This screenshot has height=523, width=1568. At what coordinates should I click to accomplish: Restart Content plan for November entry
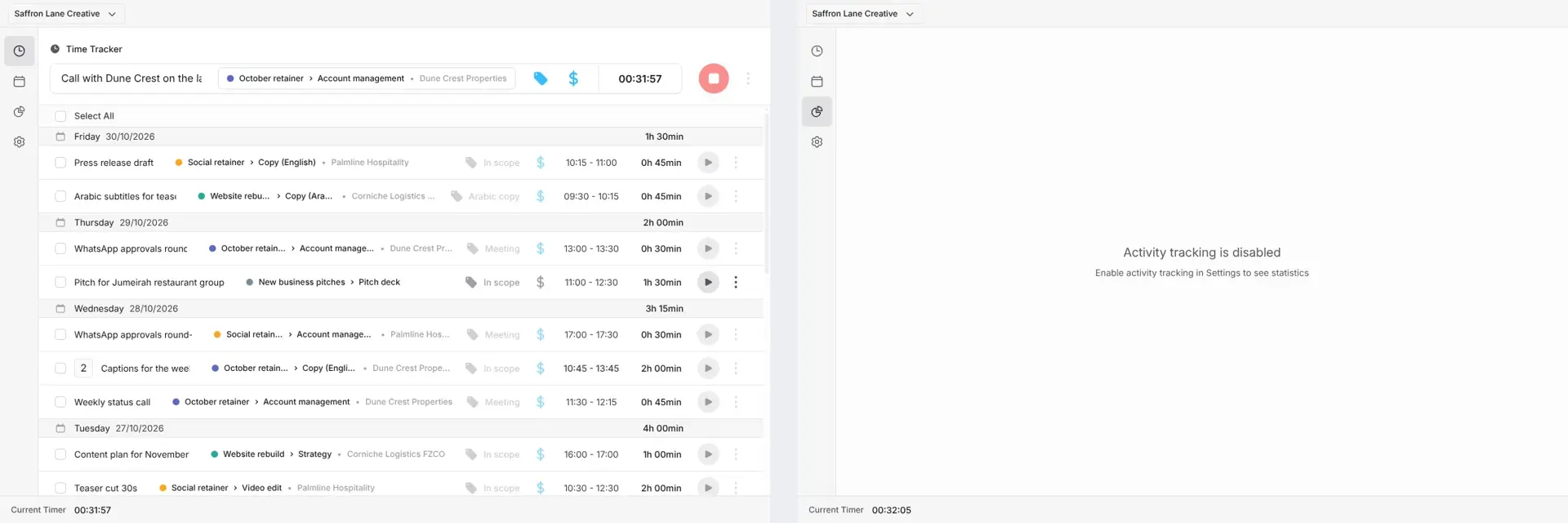708,454
